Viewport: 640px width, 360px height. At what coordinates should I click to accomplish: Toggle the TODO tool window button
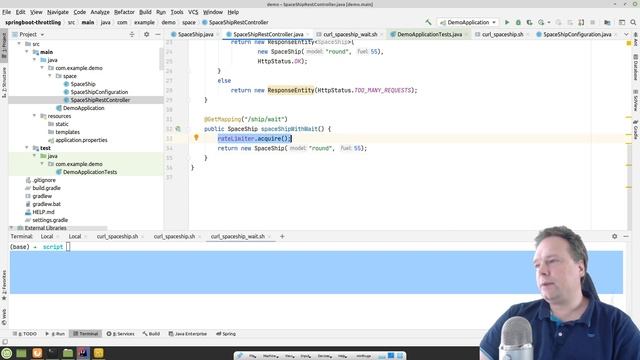tap(25, 334)
